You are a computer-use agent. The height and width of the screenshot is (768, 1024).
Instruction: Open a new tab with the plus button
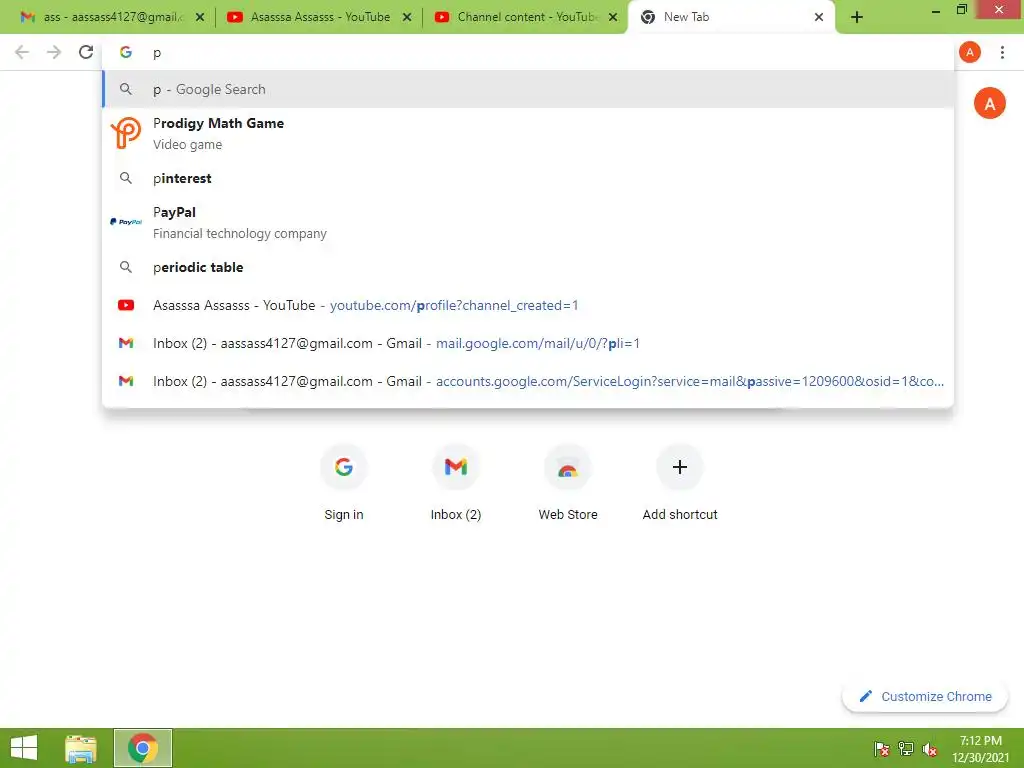[x=857, y=17]
